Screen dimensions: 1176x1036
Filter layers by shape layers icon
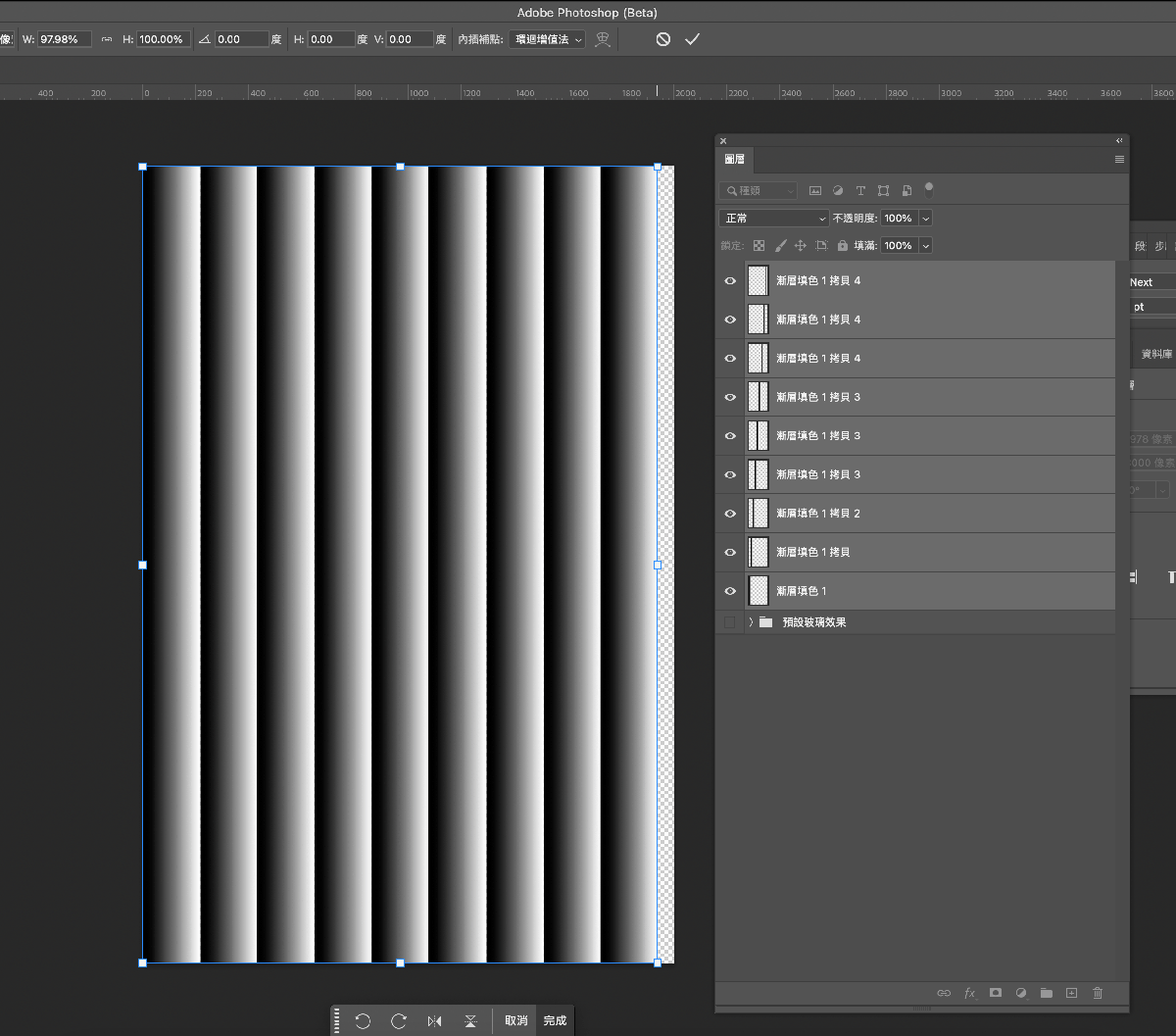(x=883, y=190)
